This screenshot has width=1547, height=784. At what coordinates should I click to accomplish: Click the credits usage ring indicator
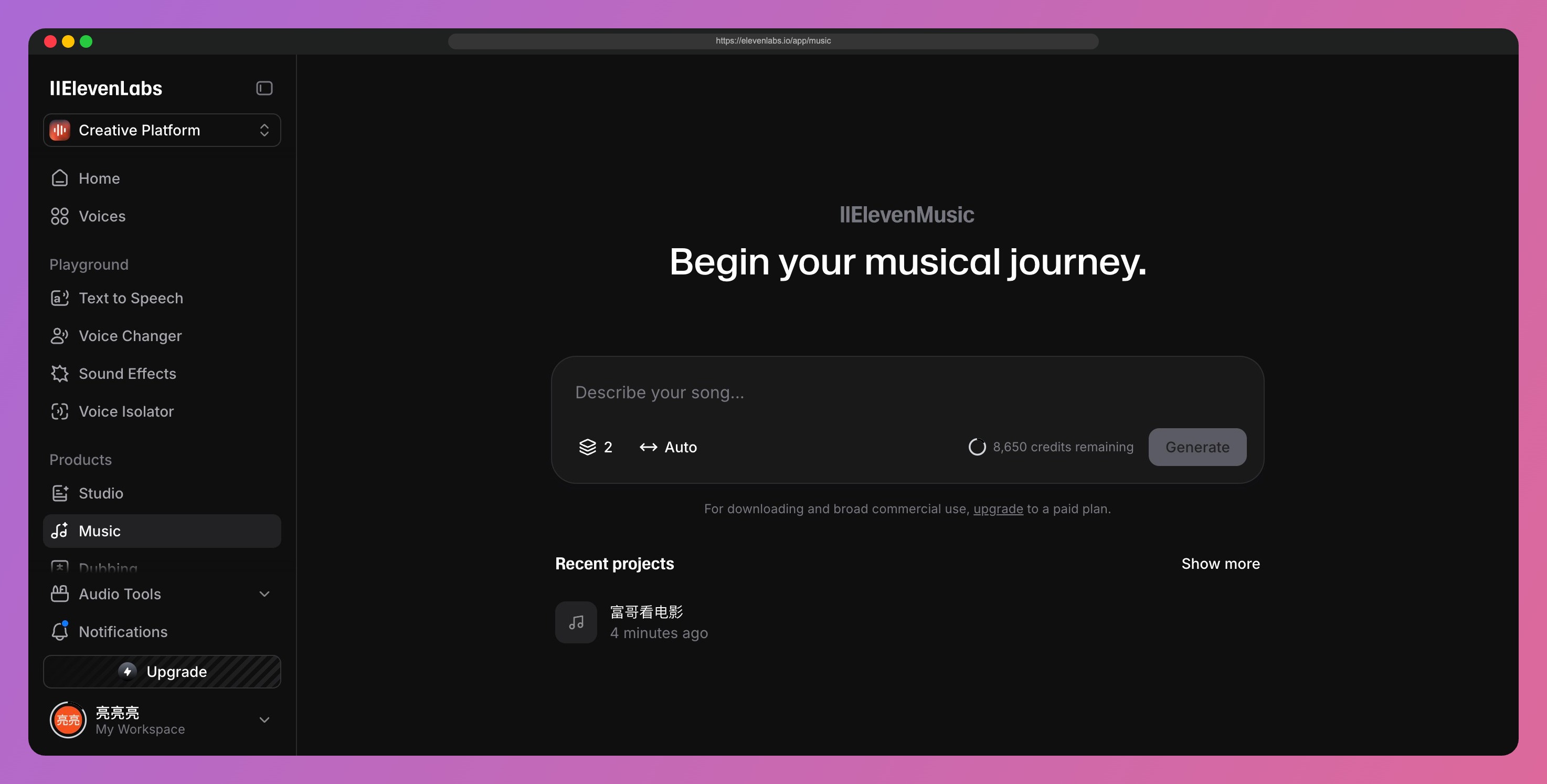click(x=977, y=447)
